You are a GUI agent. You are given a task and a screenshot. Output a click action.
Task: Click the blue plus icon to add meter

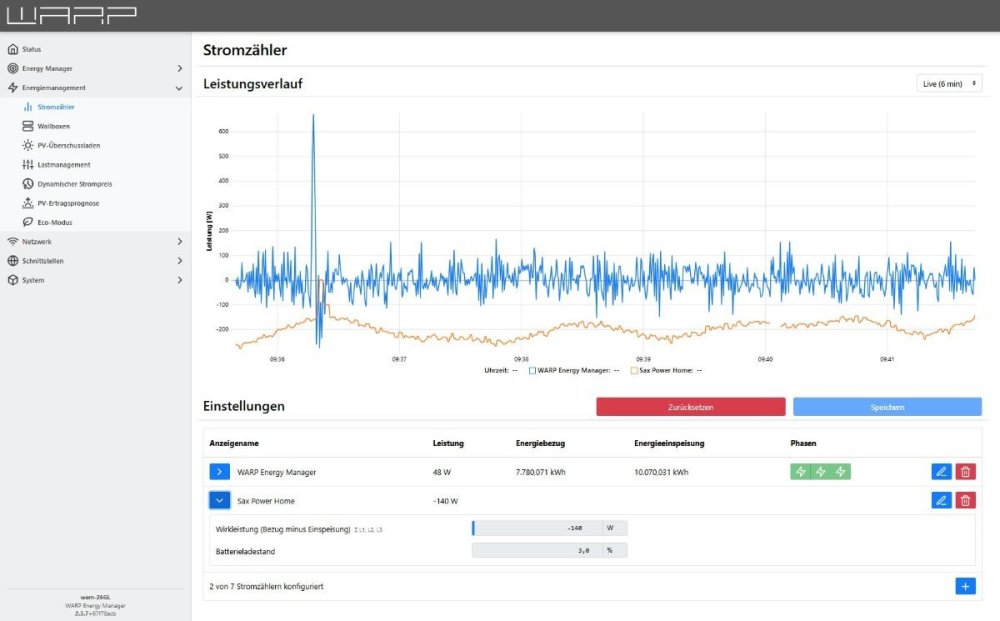click(x=965, y=586)
